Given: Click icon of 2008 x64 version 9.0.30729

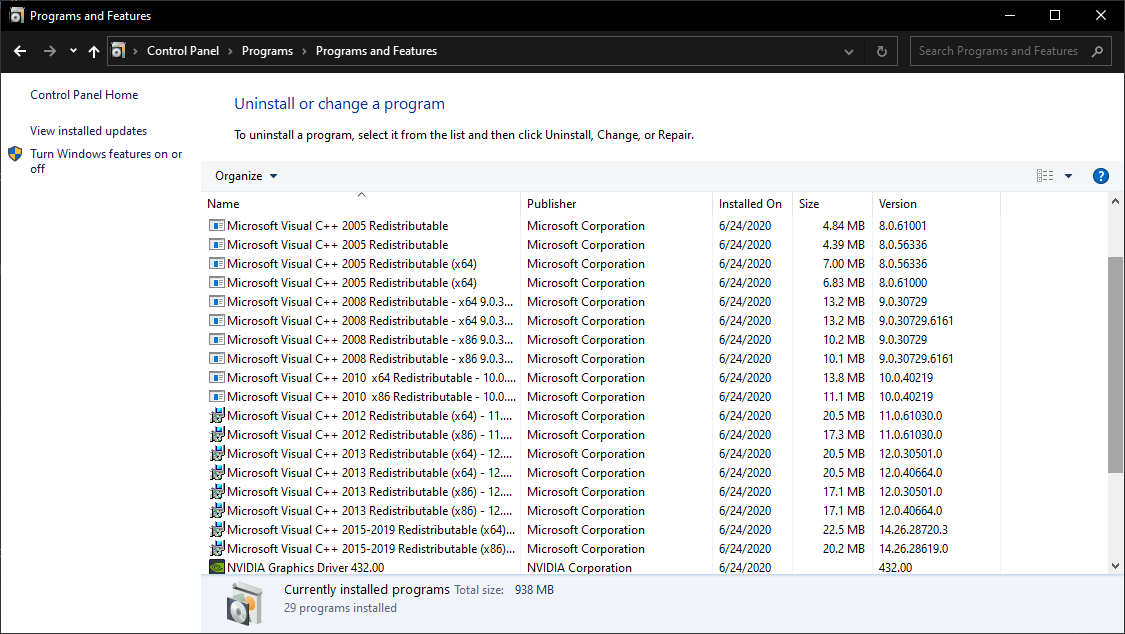Looking at the screenshot, I should (216, 301).
